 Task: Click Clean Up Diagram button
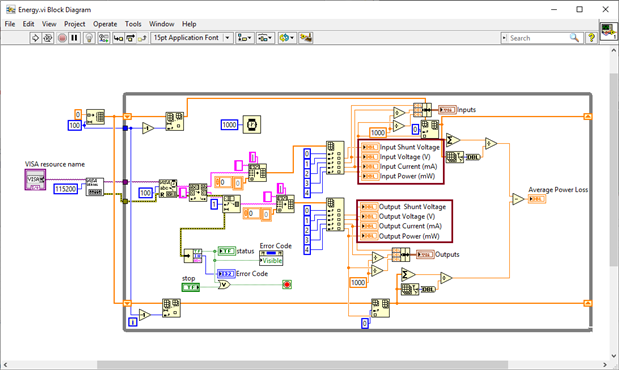point(306,38)
